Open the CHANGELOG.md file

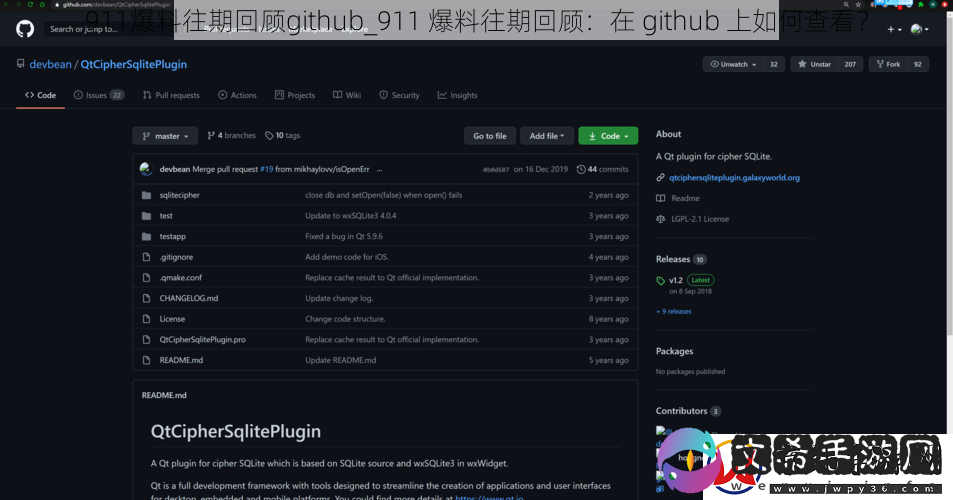click(x=188, y=298)
